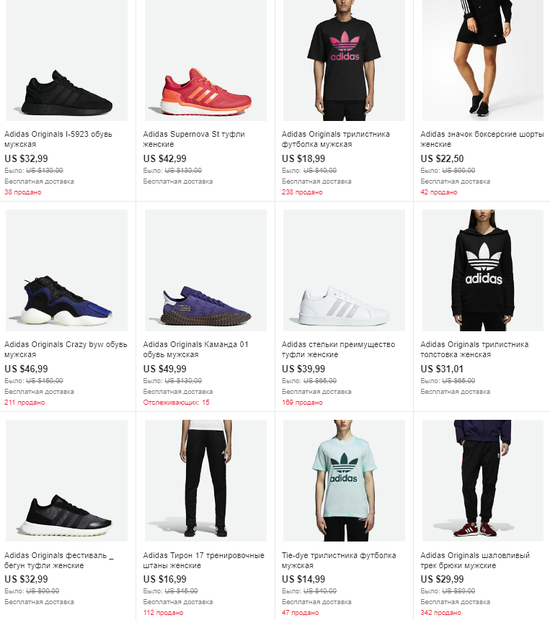The height and width of the screenshot is (620, 550).
Task: Open the red Supernova St shoe photo
Action: (206, 60)
